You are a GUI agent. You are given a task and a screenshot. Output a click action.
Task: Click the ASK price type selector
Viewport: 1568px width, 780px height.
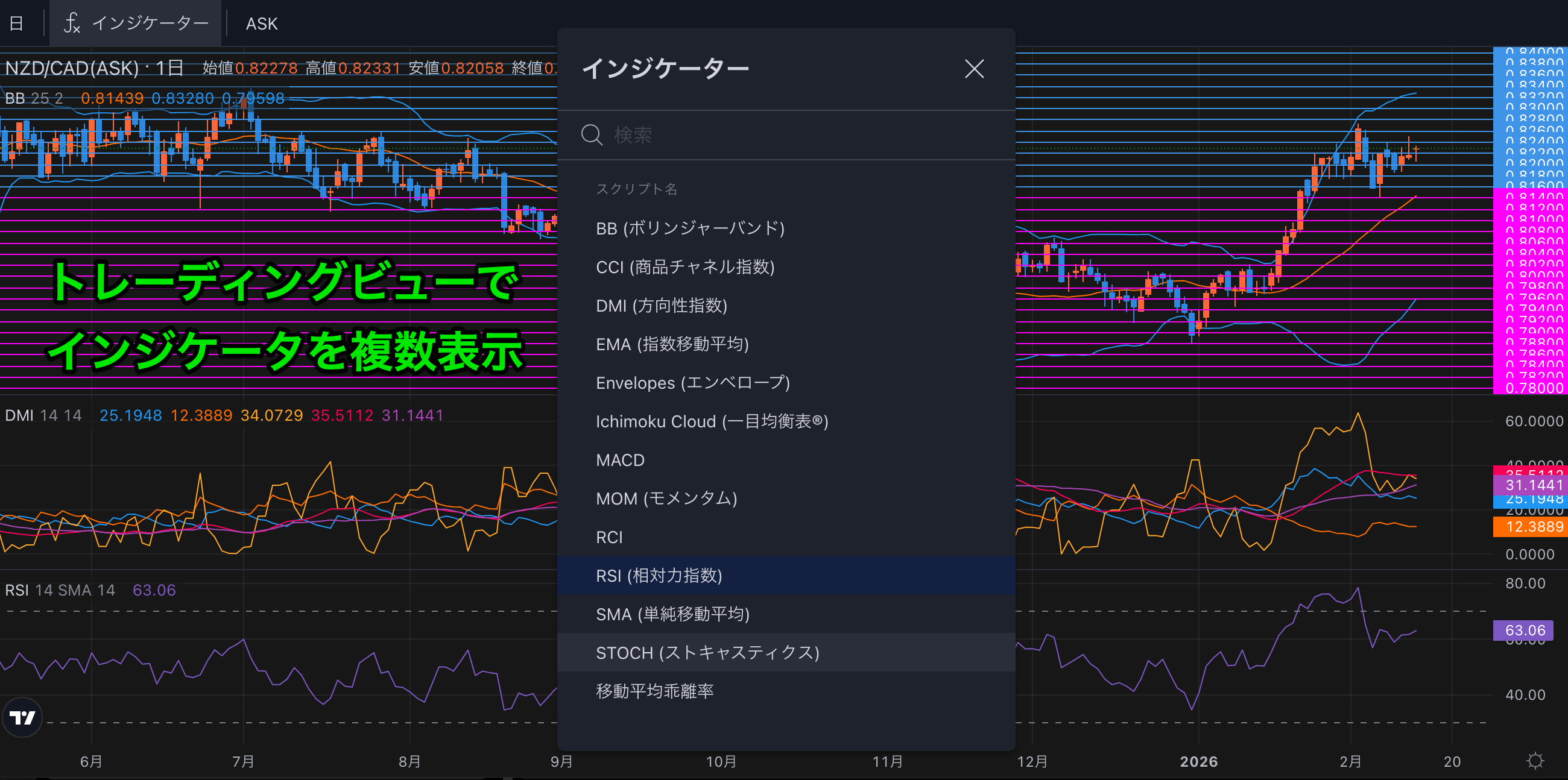tap(262, 24)
